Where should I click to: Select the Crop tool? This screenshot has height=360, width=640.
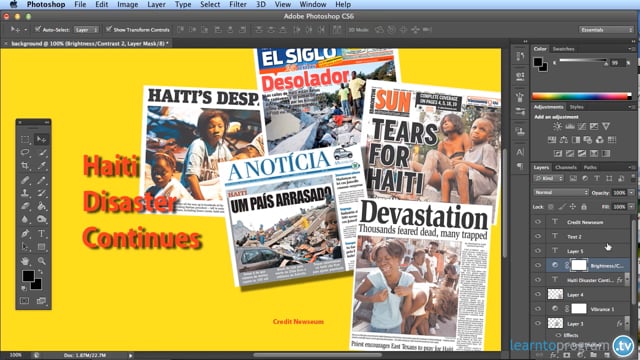pos(25,166)
